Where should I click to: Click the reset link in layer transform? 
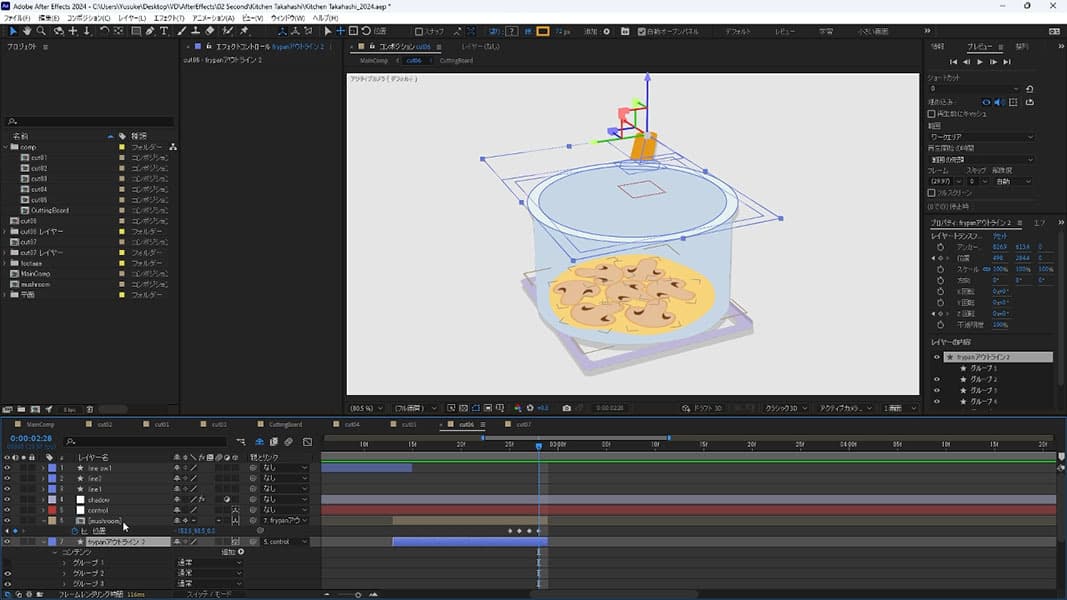[999, 234]
